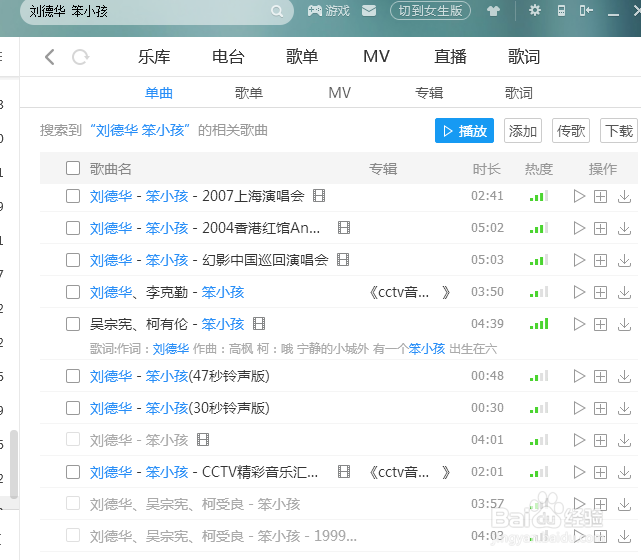641x560 pixels.
Task: Add 30秒铃声版 to playlist
Action: (600, 408)
